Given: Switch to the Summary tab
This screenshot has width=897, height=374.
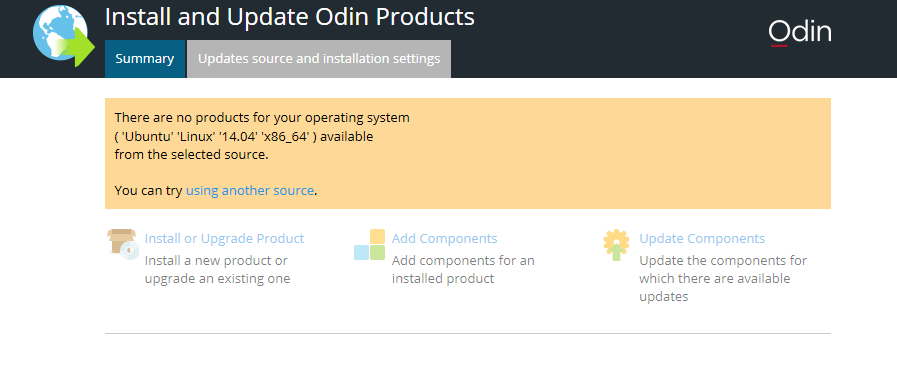Looking at the screenshot, I should (145, 59).
